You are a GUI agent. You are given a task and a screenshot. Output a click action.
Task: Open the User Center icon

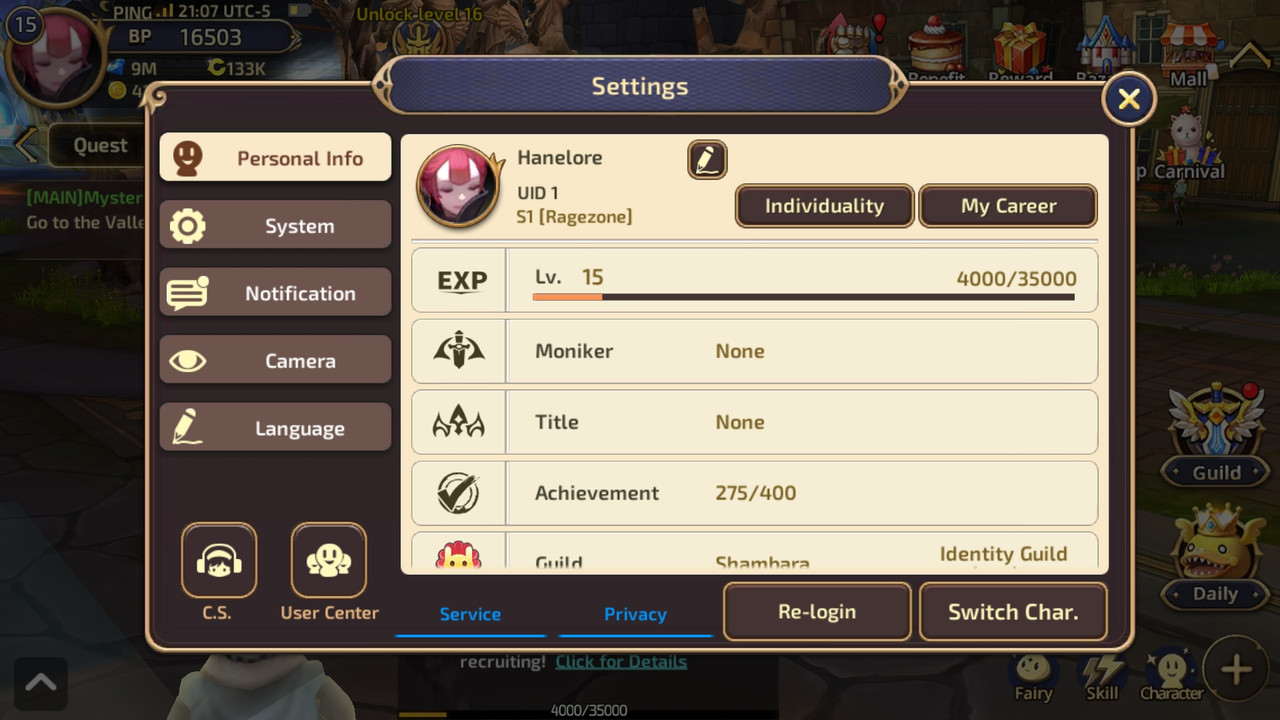coord(329,561)
